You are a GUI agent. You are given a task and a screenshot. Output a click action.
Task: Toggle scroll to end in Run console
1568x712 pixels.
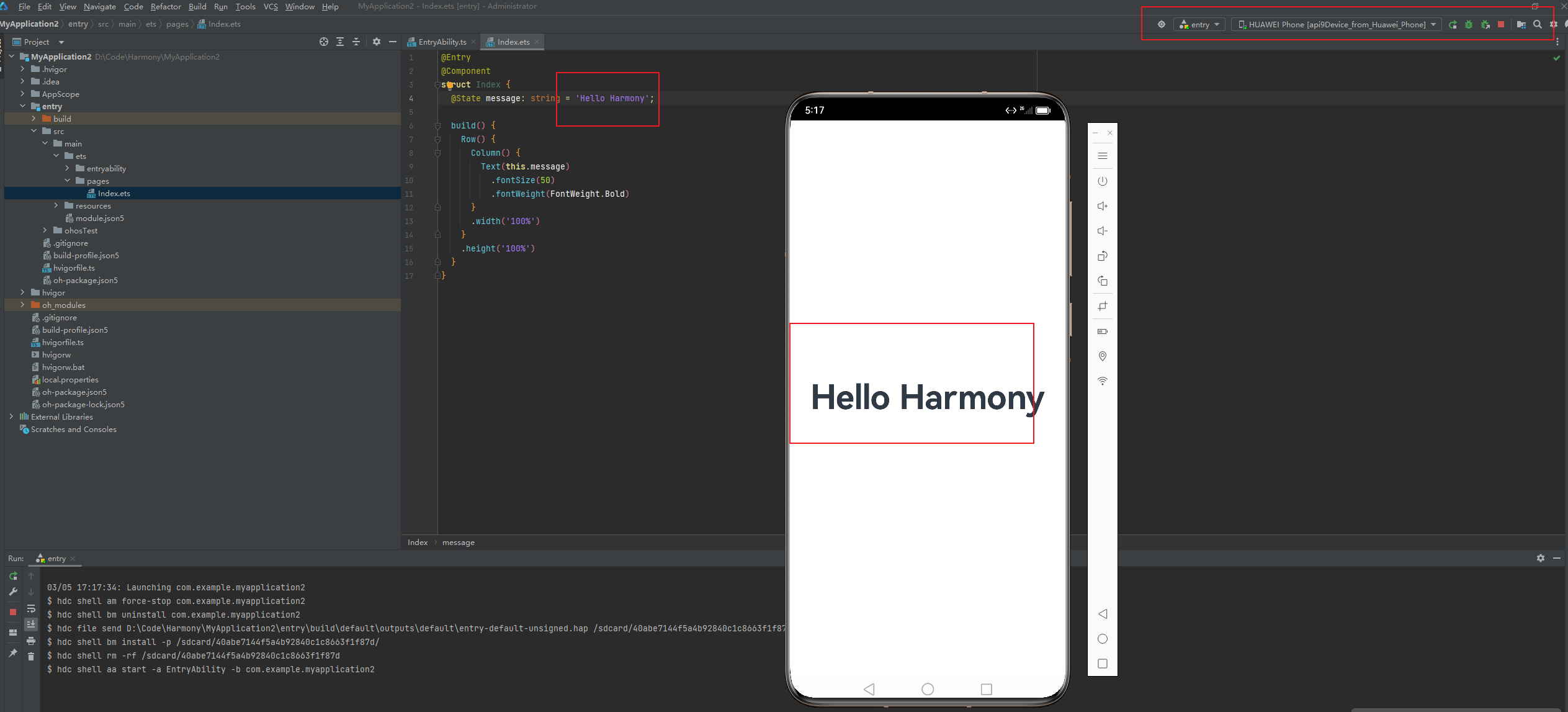pos(31,624)
